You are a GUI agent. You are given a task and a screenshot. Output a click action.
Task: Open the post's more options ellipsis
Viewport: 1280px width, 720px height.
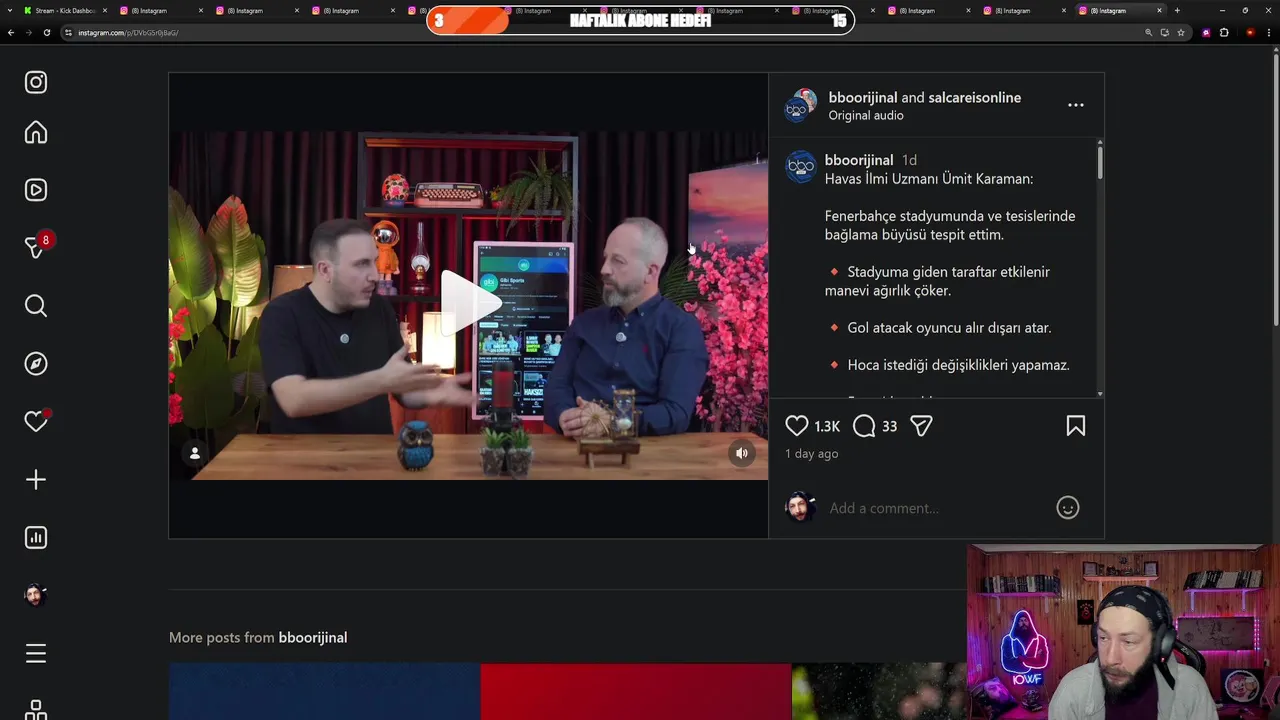tap(1076, 105)
